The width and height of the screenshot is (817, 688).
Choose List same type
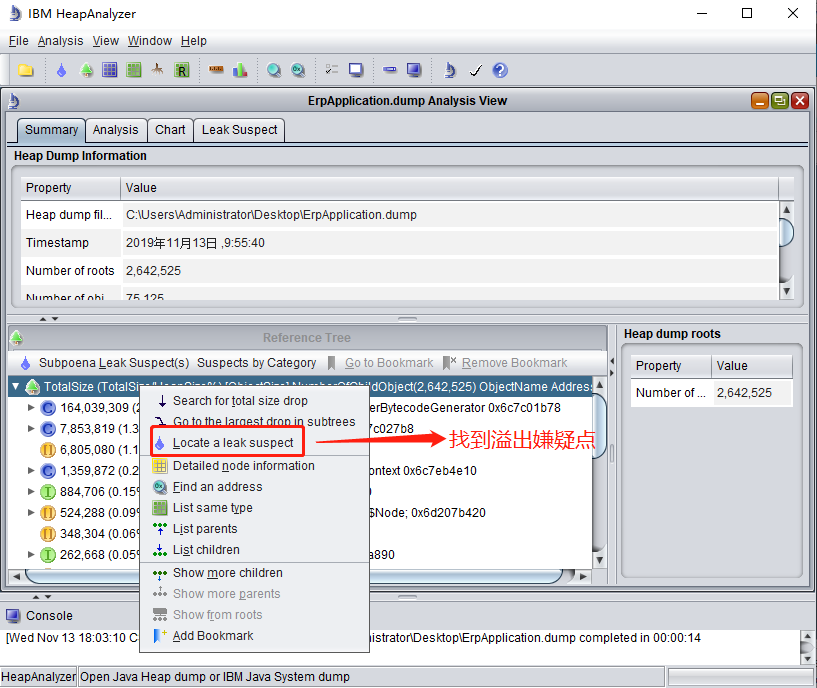coord(254,508)
